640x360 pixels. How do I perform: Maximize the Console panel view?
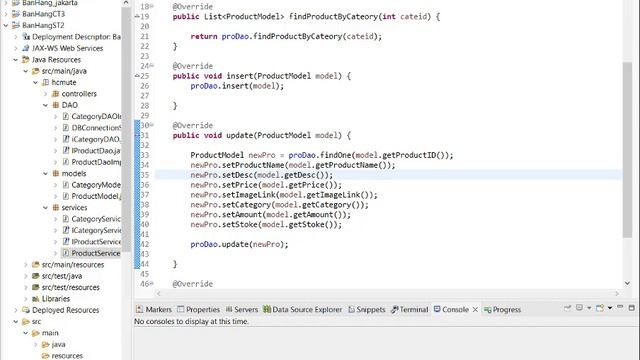pos(631,308)
